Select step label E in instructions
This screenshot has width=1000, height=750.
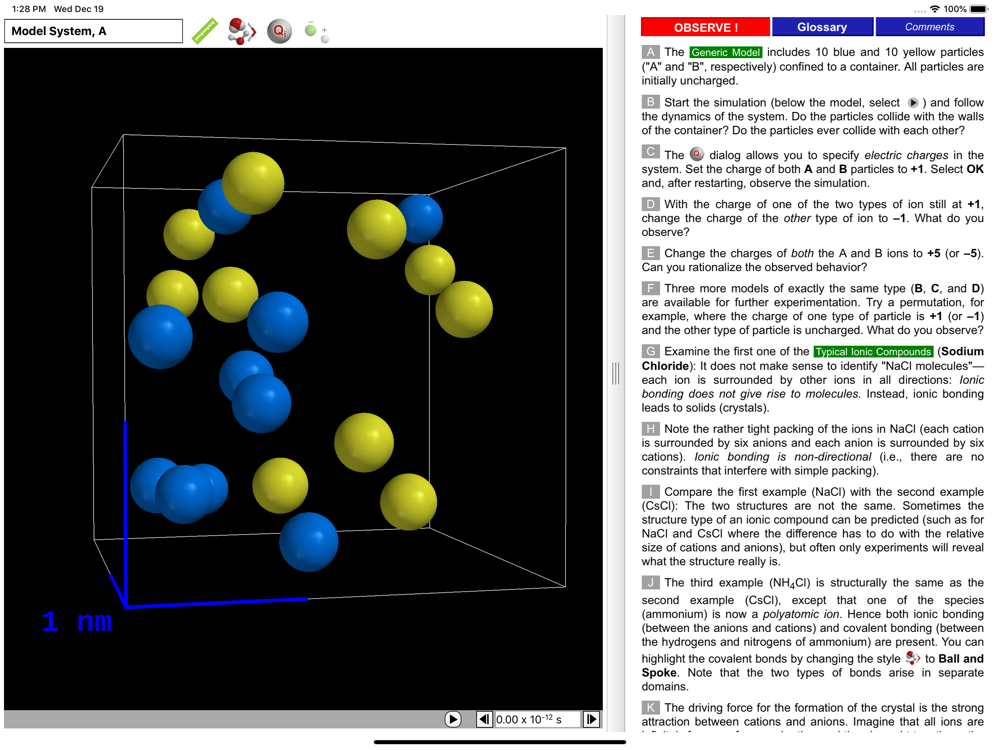pos(650,253)
